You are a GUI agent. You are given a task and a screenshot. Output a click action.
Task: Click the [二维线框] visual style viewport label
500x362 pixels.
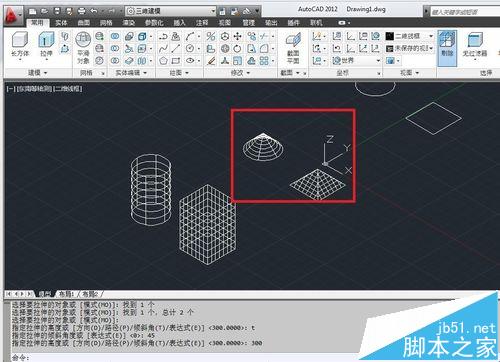[x=68, y=89]
